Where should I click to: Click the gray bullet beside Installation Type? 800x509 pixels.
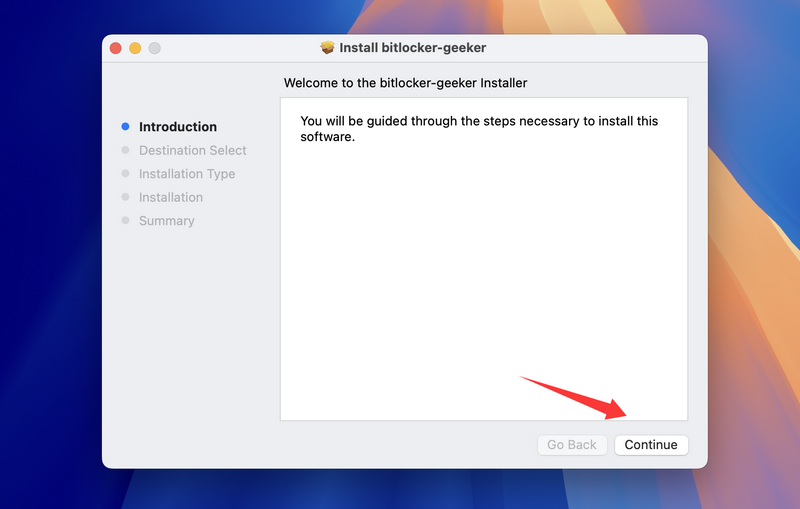[x=125, y=174]
